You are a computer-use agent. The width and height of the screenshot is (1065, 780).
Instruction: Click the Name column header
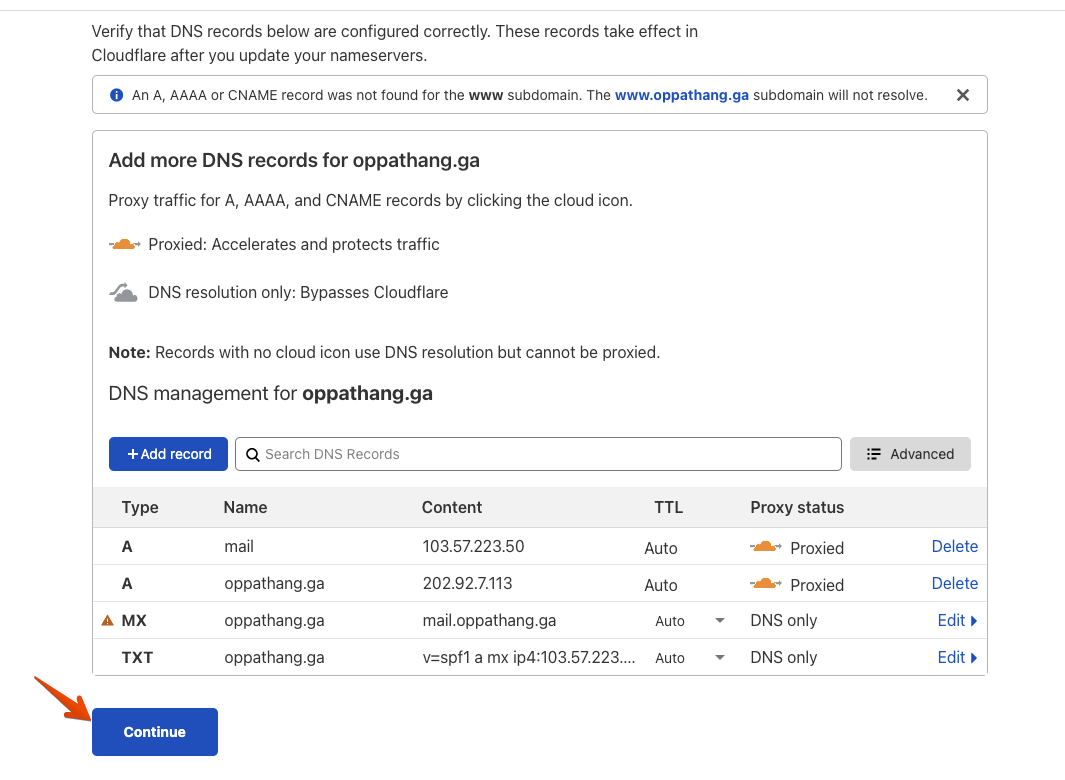[245, 508]
